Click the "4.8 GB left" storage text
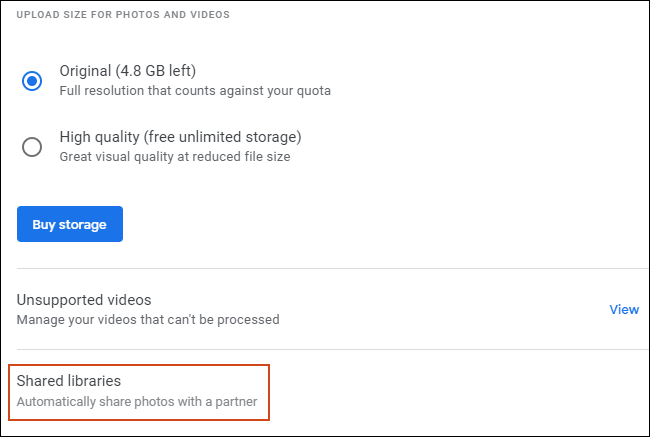The width and height of the screenshot is (650, 437). [155, 71]
